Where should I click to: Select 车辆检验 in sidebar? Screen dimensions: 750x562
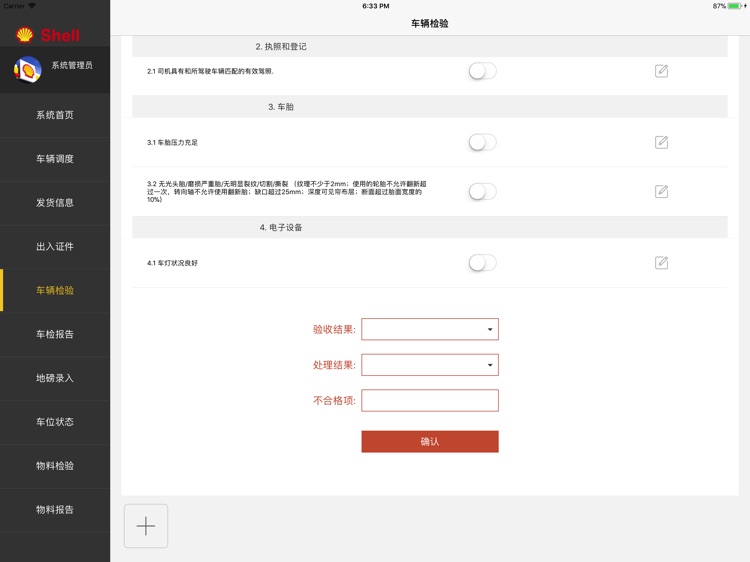55,290
